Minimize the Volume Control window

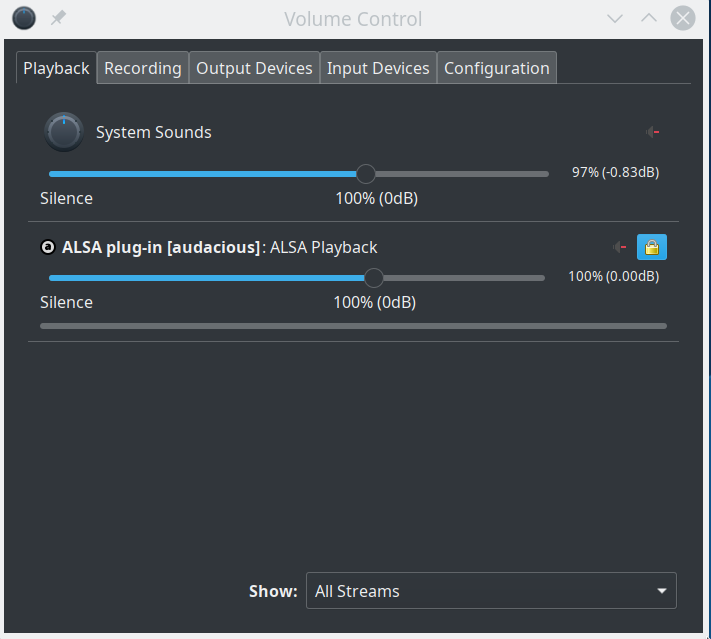(x=616, y=18)
